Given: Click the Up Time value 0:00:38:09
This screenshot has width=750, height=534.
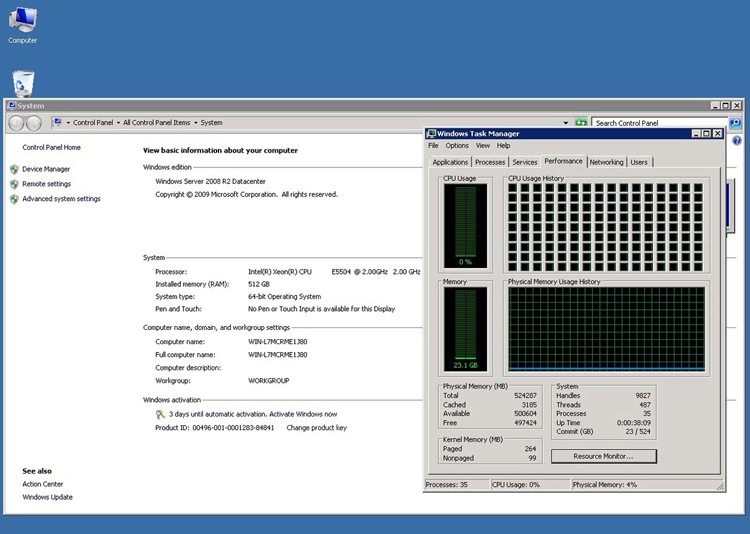Looking at the screenshot, I should point(633,423).
